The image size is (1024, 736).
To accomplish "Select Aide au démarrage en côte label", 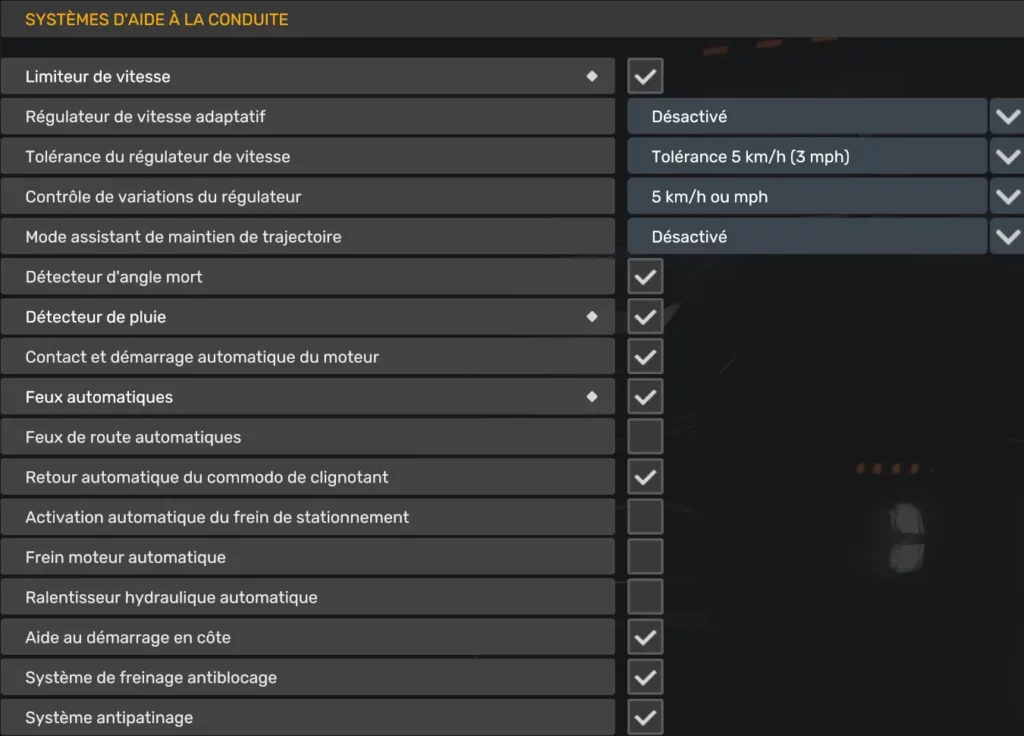I will click(128, 637).
